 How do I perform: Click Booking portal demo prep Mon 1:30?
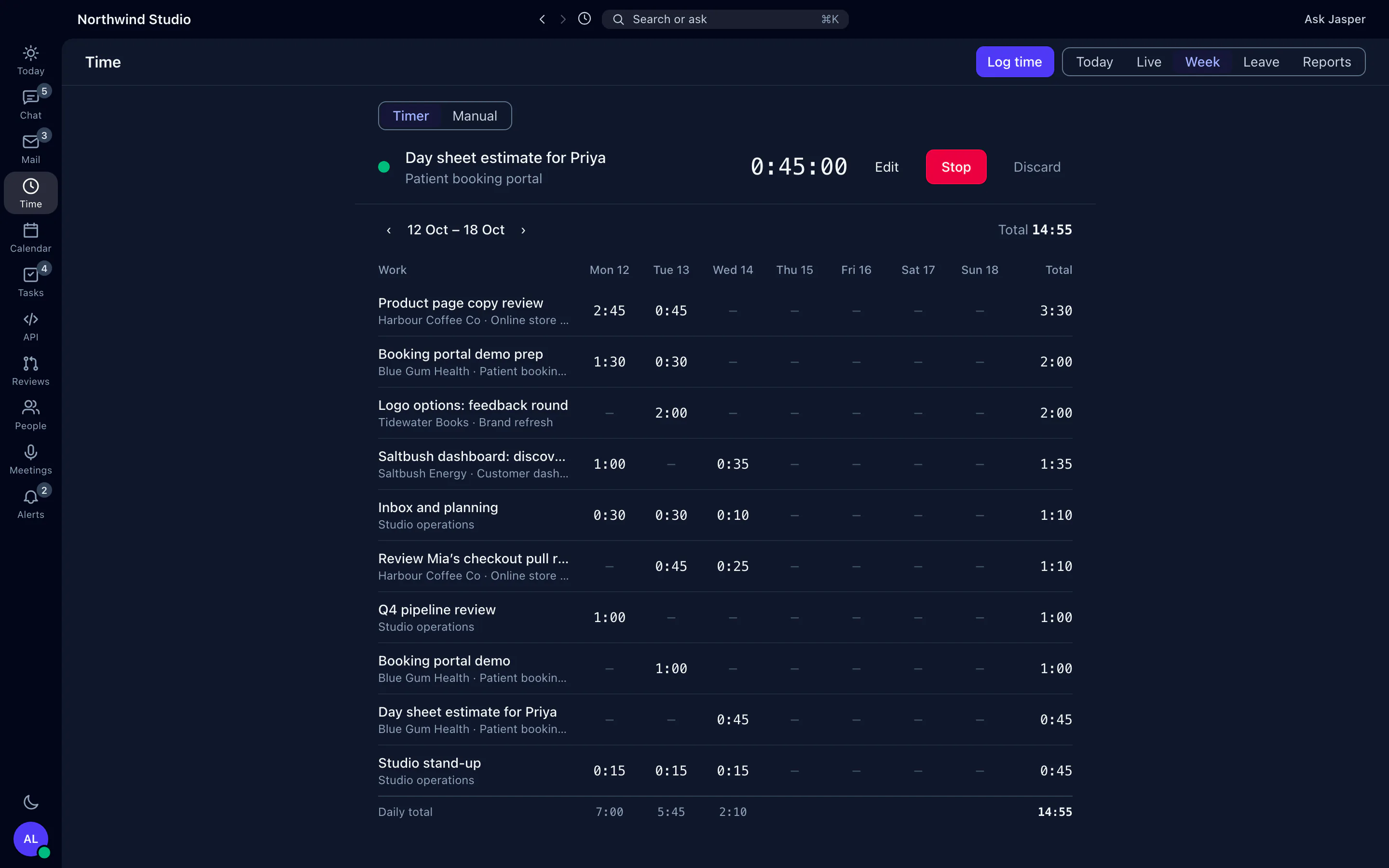tap(609, 362)
